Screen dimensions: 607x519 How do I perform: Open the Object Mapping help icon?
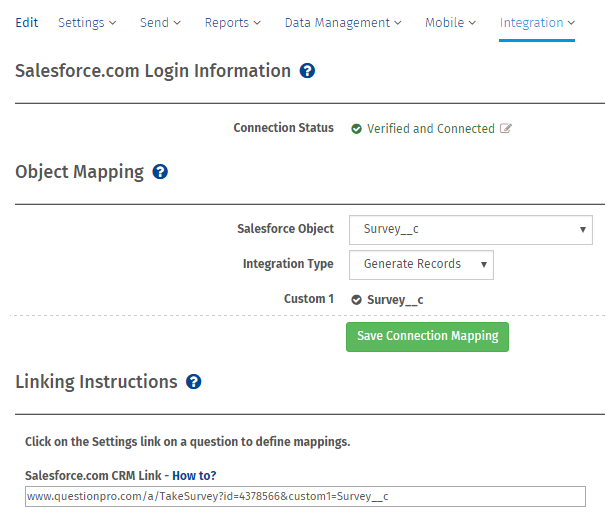coord(160,172)
